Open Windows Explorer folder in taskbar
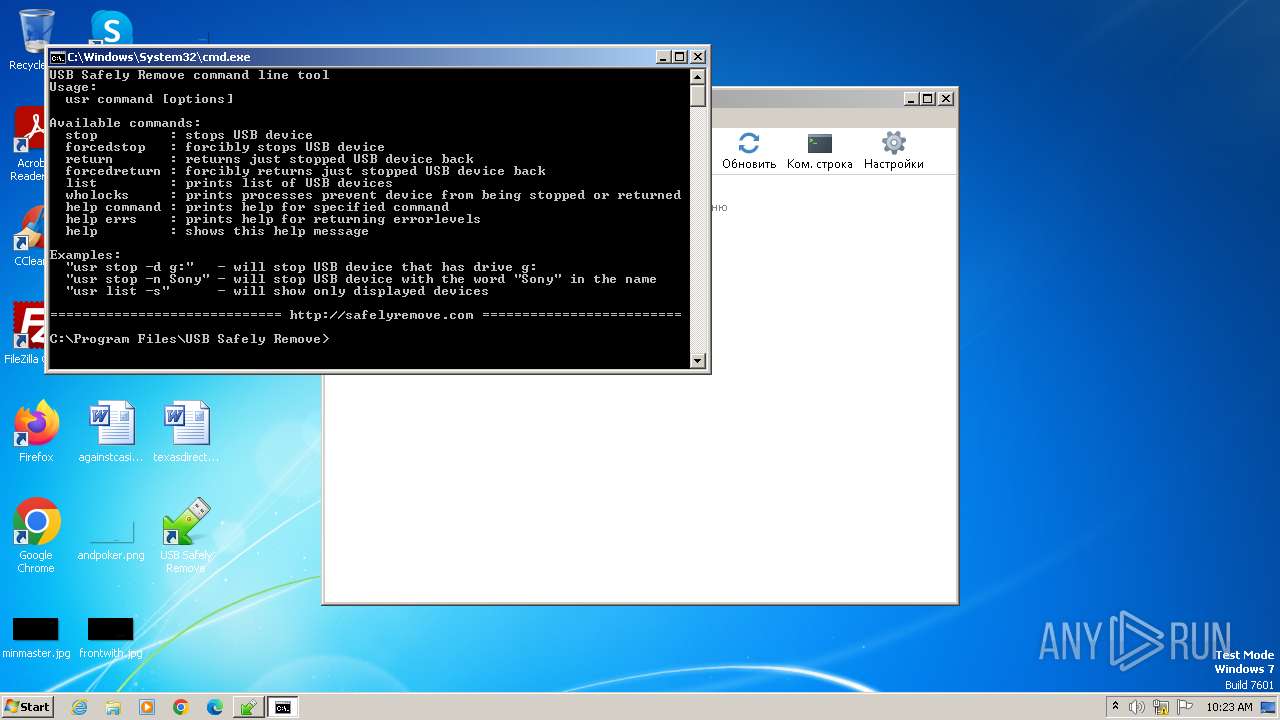Viewport: 1280px width, 720px height. [113, 707]
